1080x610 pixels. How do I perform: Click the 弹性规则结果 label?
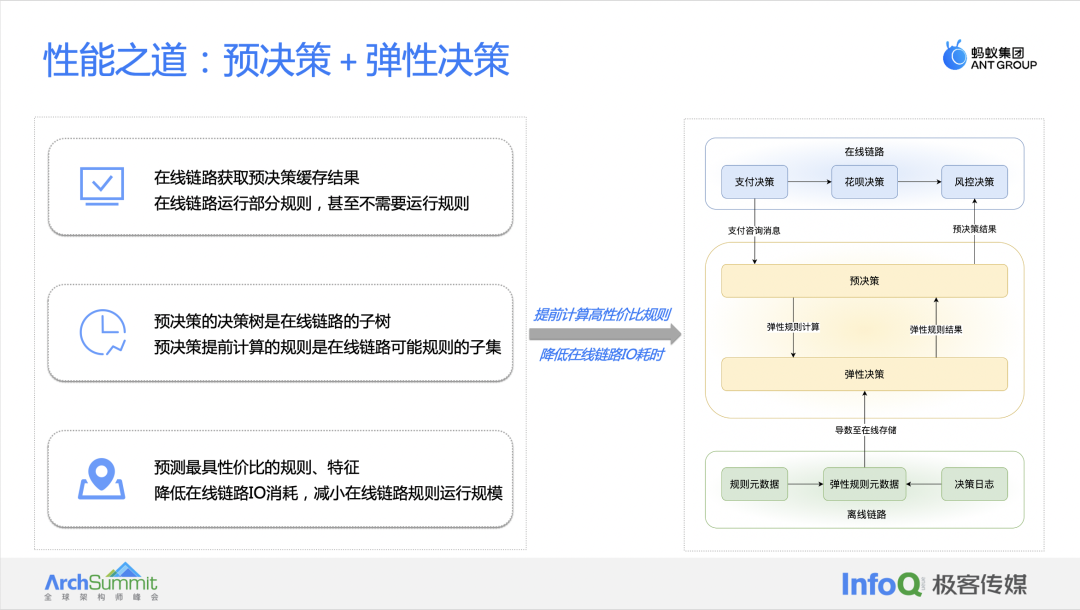click(x=936, y=330)
